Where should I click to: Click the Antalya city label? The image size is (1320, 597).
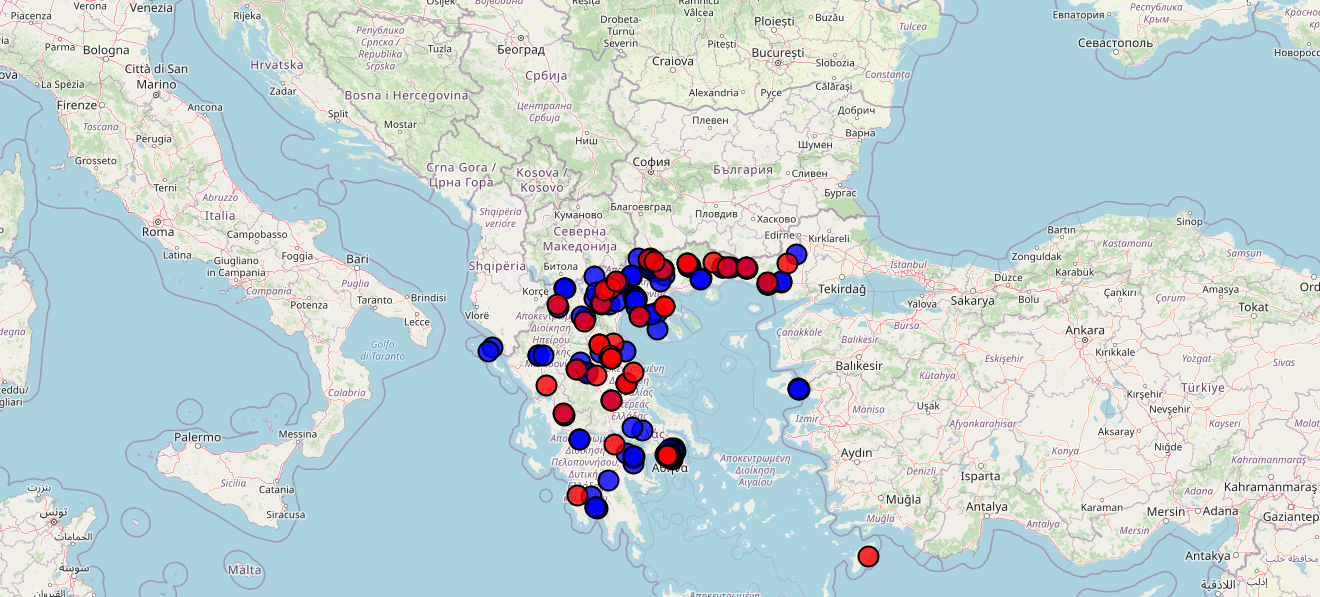(988, 506)
